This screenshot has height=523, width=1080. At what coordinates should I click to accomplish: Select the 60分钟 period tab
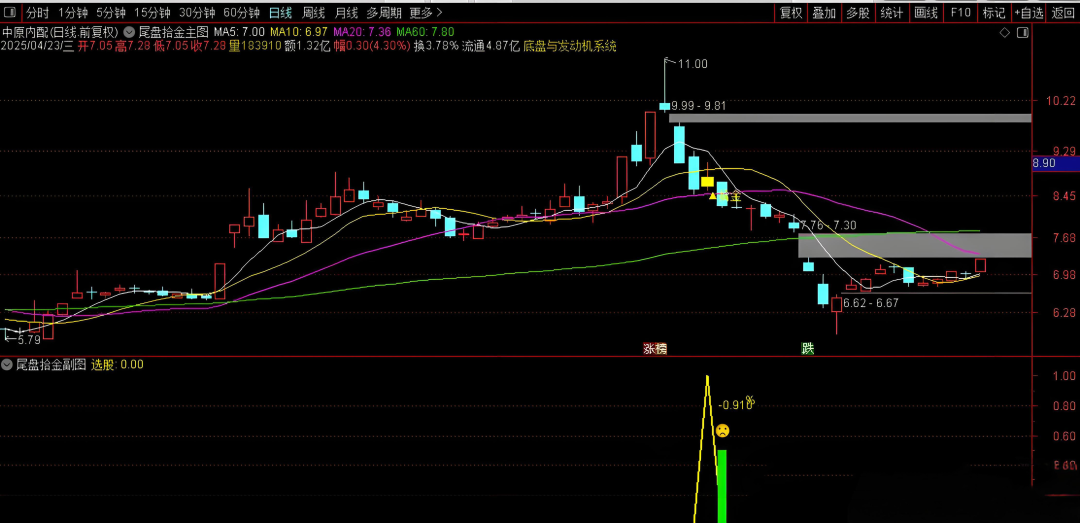click(241, 13)
